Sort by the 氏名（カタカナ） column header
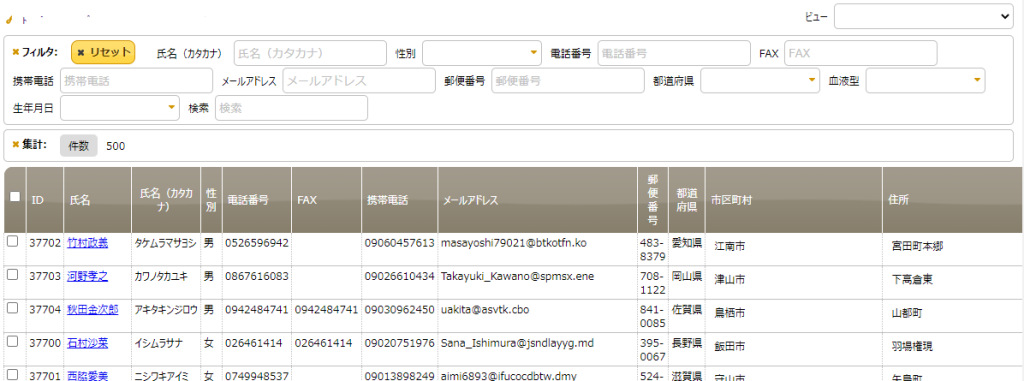The width and height of the screenshot is (1024, 381). (x=166, y=201)
